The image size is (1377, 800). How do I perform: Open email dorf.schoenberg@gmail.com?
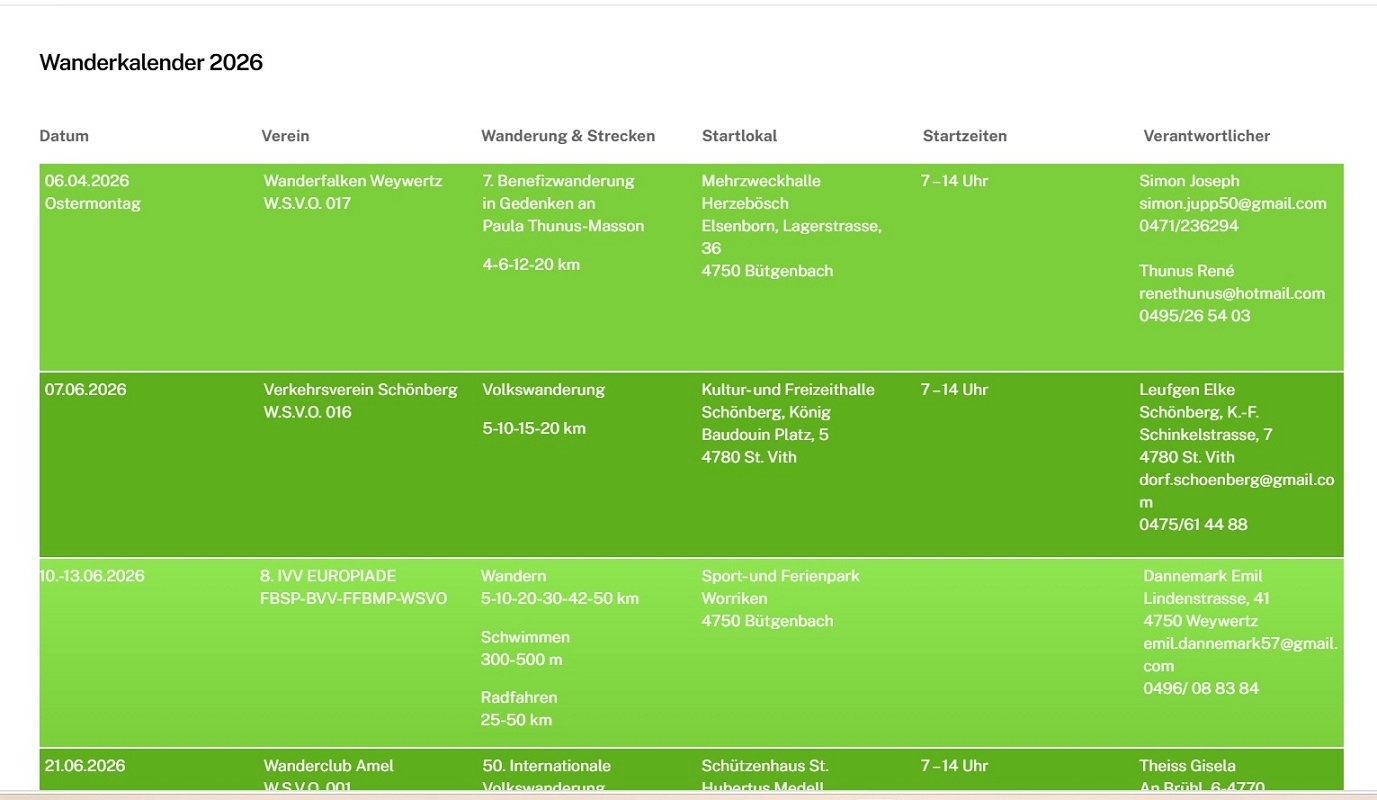1236,491
